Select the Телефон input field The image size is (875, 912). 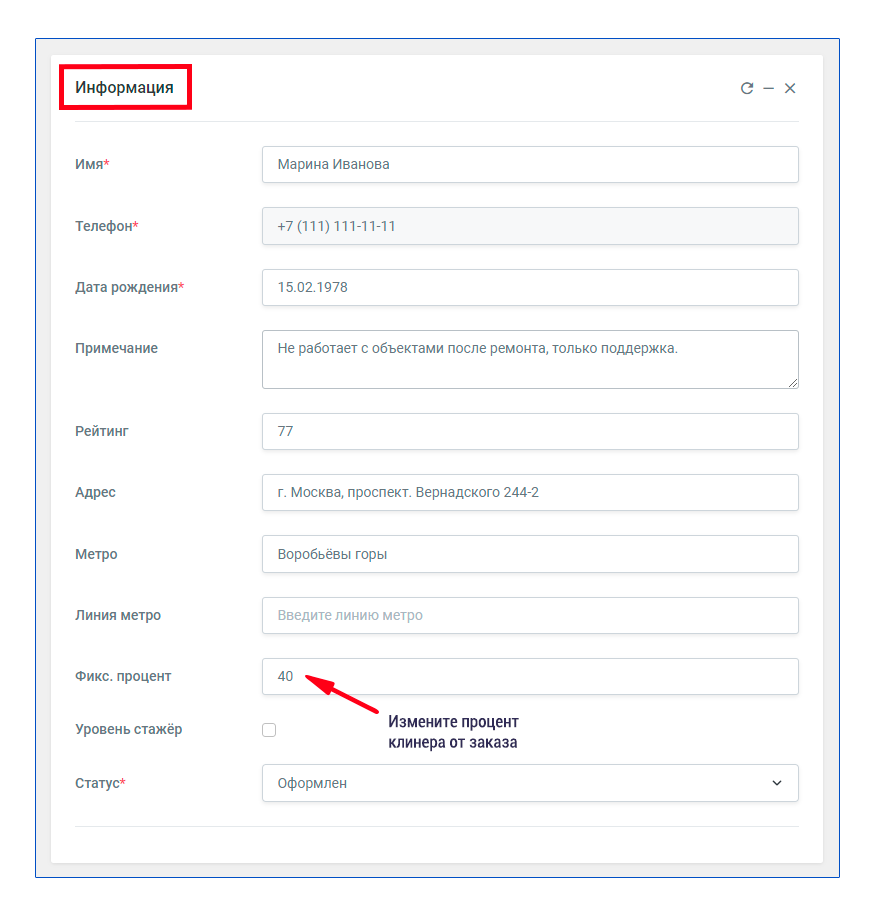click(530, 226)
